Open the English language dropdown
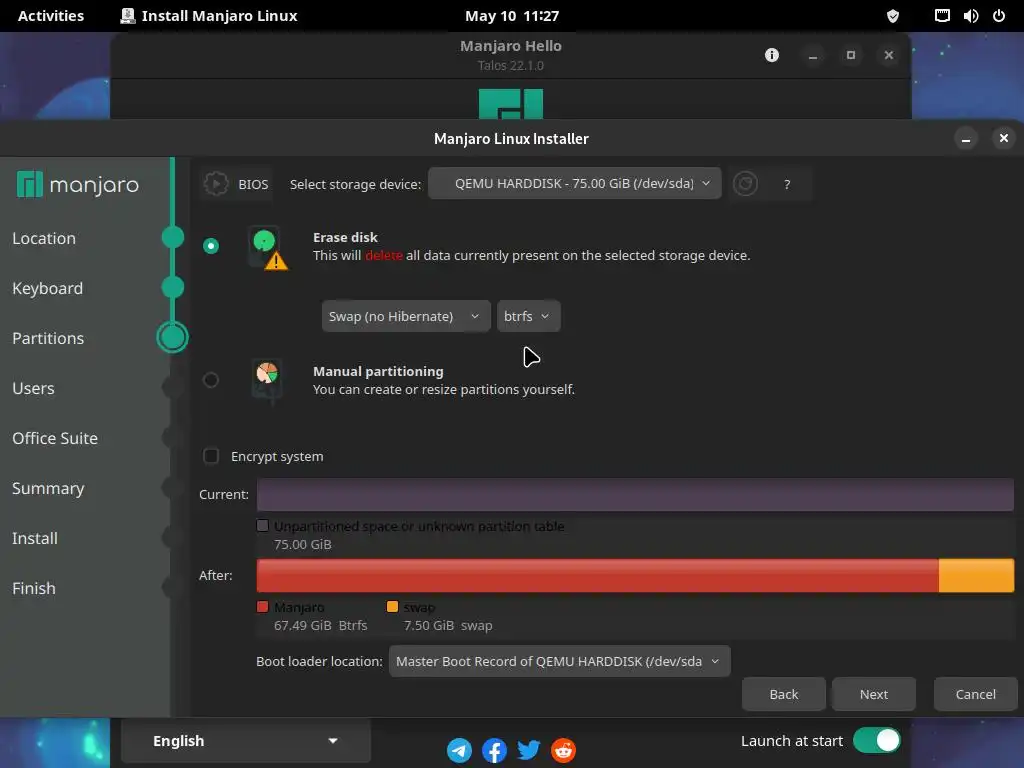The width and height of the screenshot is (1024, 768). (246, 741)
